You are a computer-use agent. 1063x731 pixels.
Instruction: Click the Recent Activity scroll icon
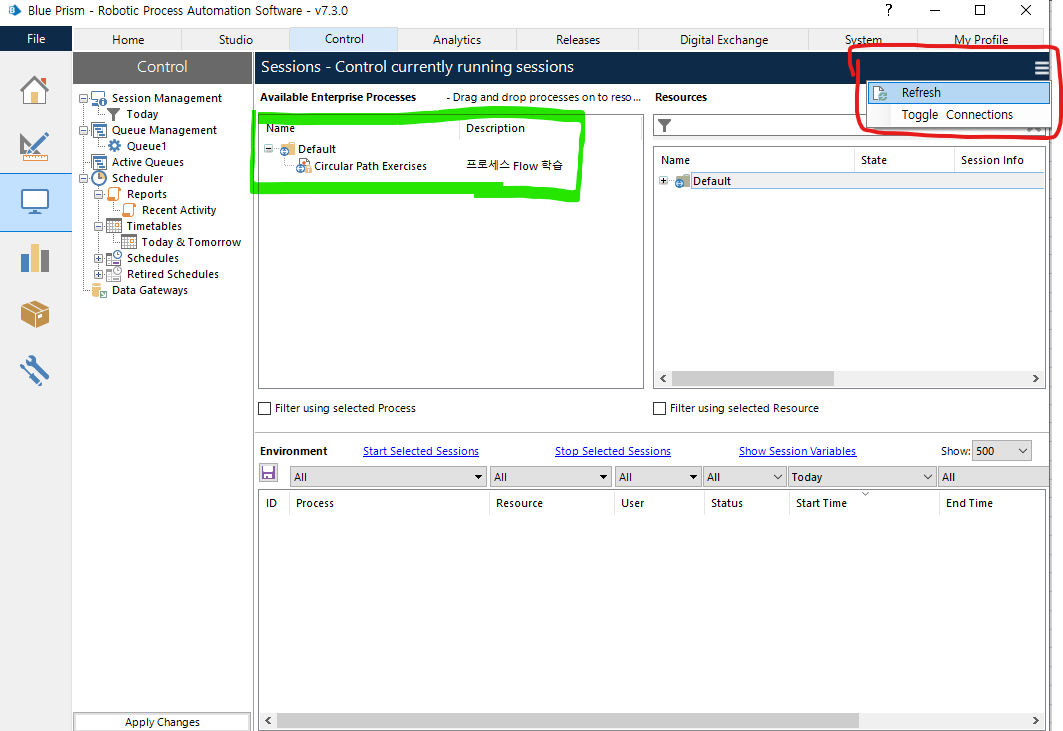pyautogui.click(x=129, y=210)
